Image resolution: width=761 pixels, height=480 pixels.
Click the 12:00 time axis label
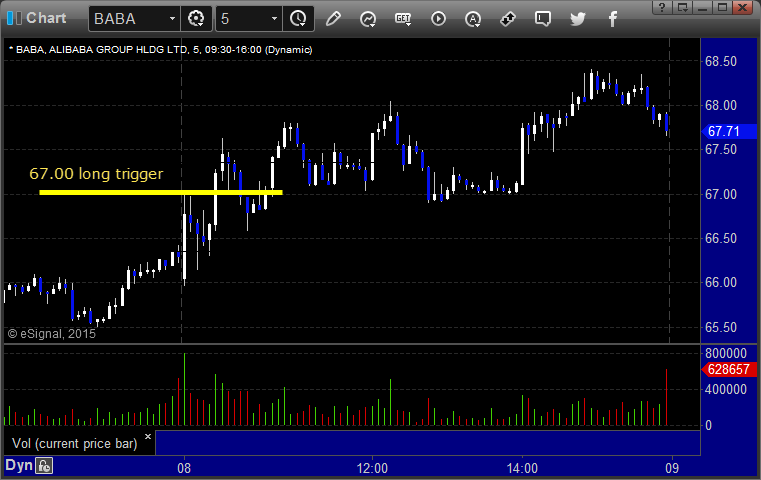372,468
